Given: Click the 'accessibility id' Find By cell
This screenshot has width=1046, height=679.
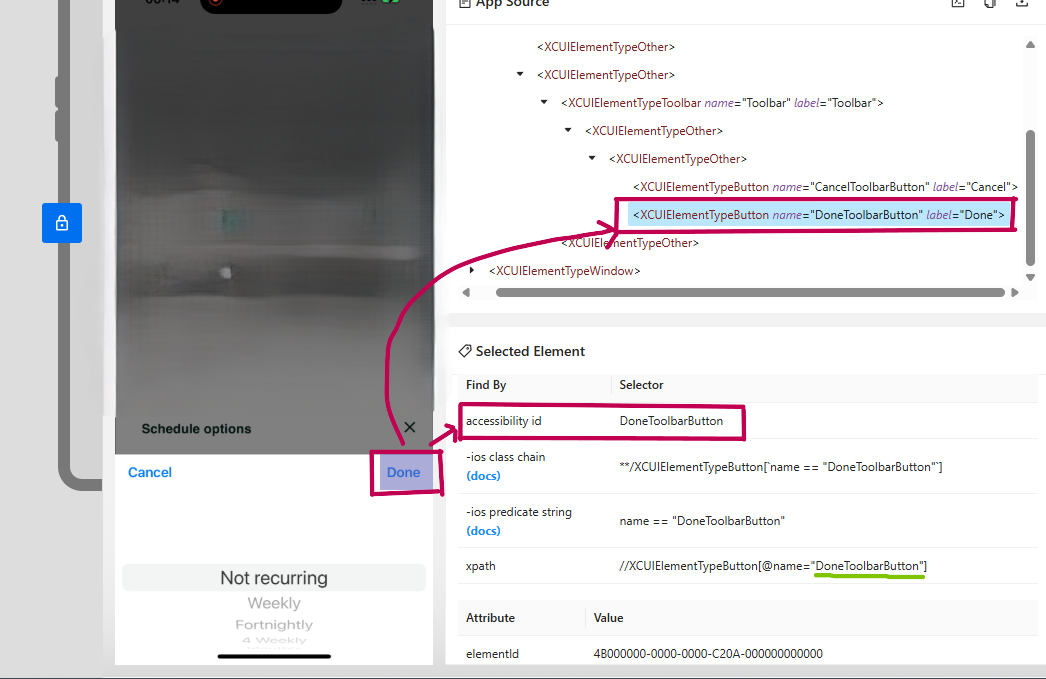Looking at the screenshot, I should pos(504,421).
